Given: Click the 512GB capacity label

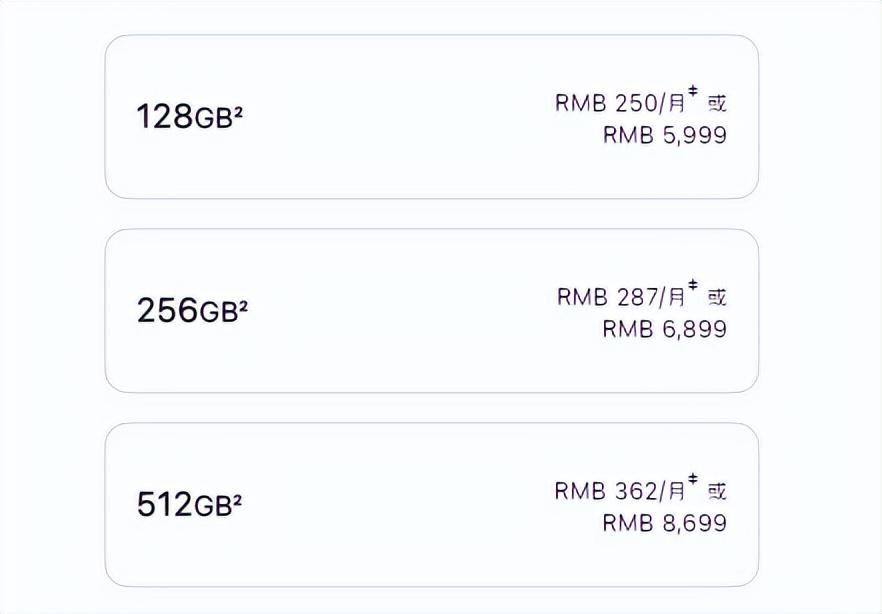Looking at the screenshot, I should tap(186, 504).
